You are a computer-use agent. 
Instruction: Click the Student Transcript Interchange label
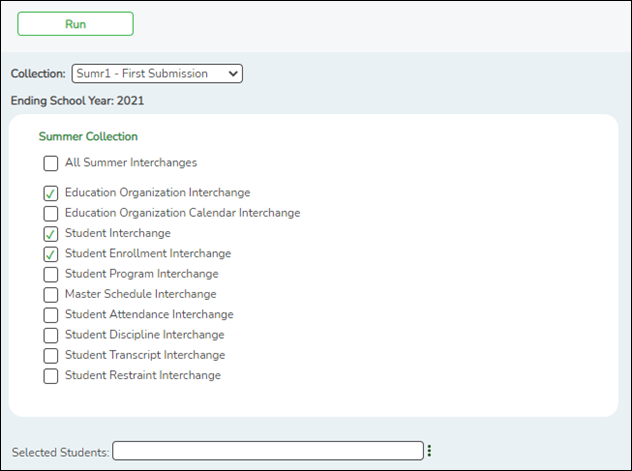[x=144, y=355]
